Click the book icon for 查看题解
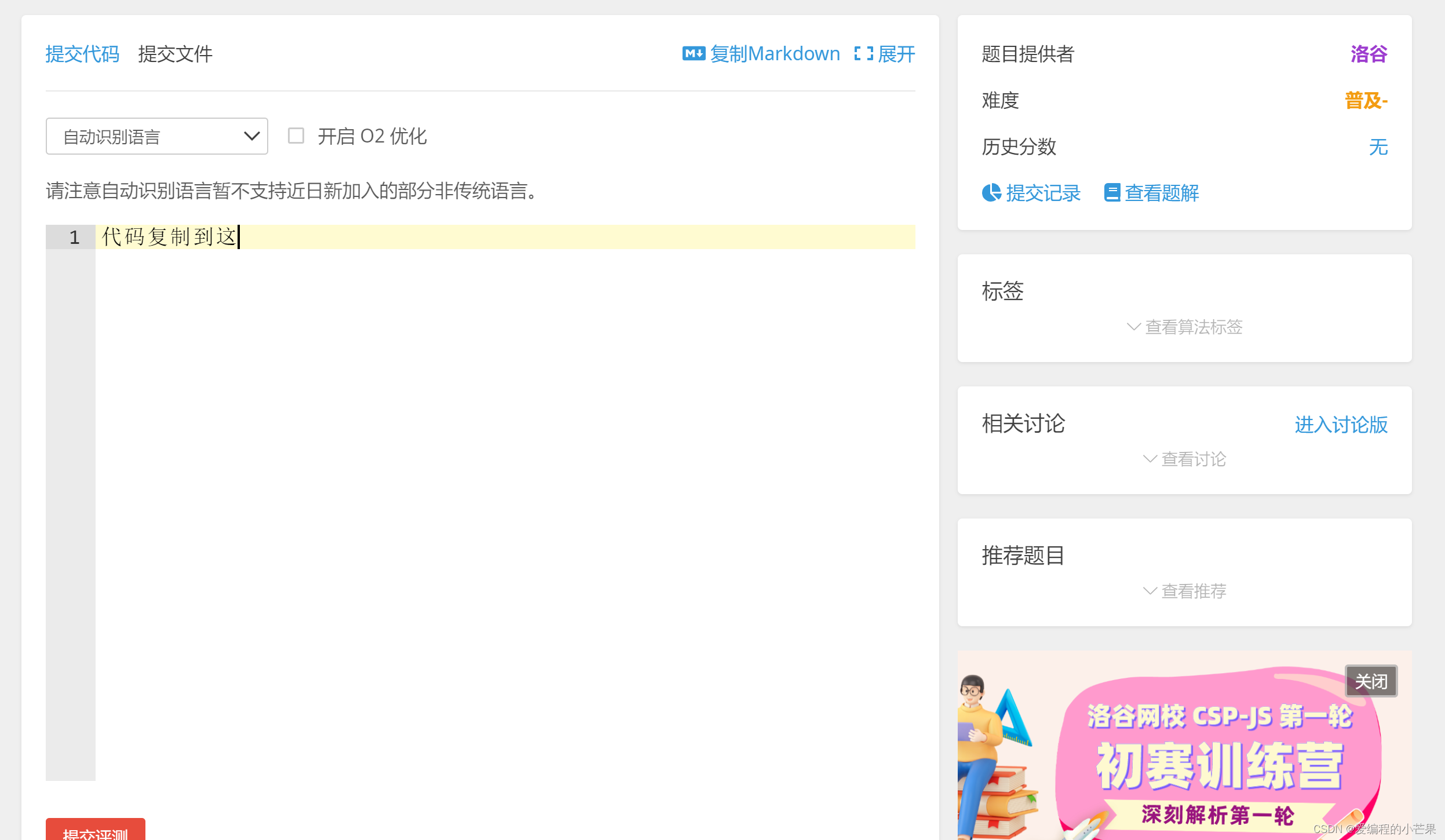The height and width of the screenshot is (840, 1445). coord(1112,192)
